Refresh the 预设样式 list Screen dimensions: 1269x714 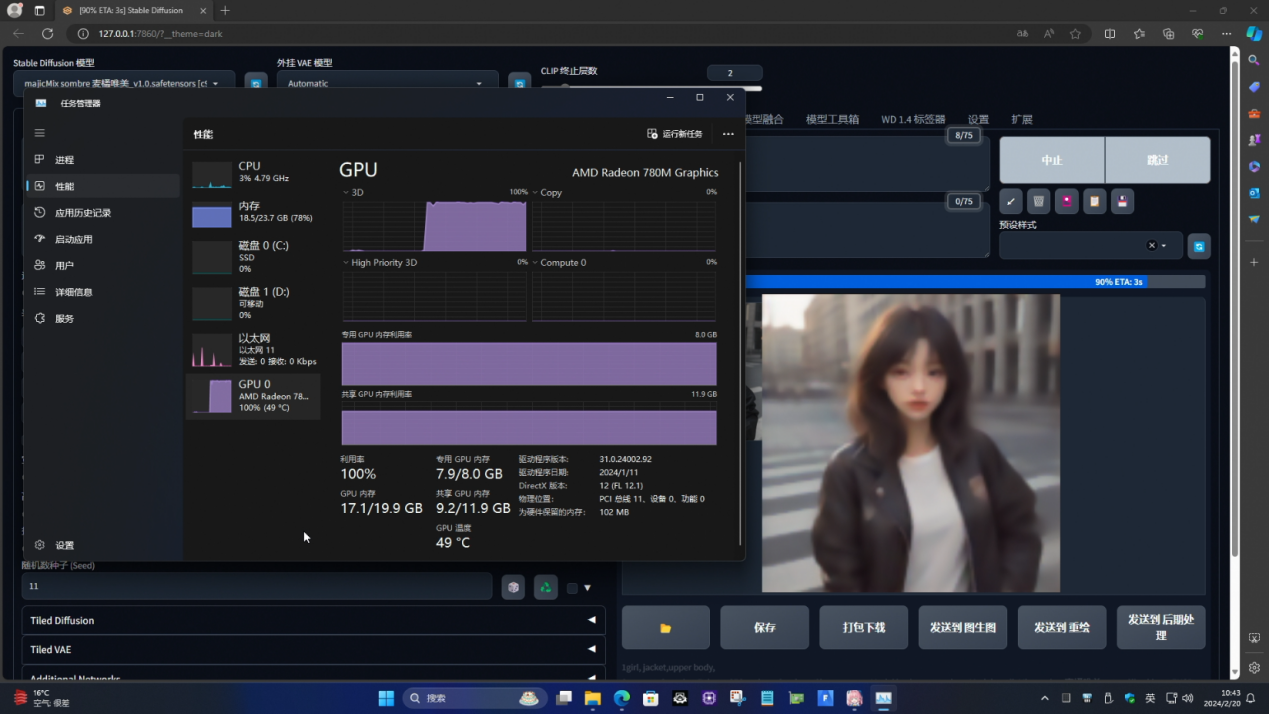(1198, 246)
